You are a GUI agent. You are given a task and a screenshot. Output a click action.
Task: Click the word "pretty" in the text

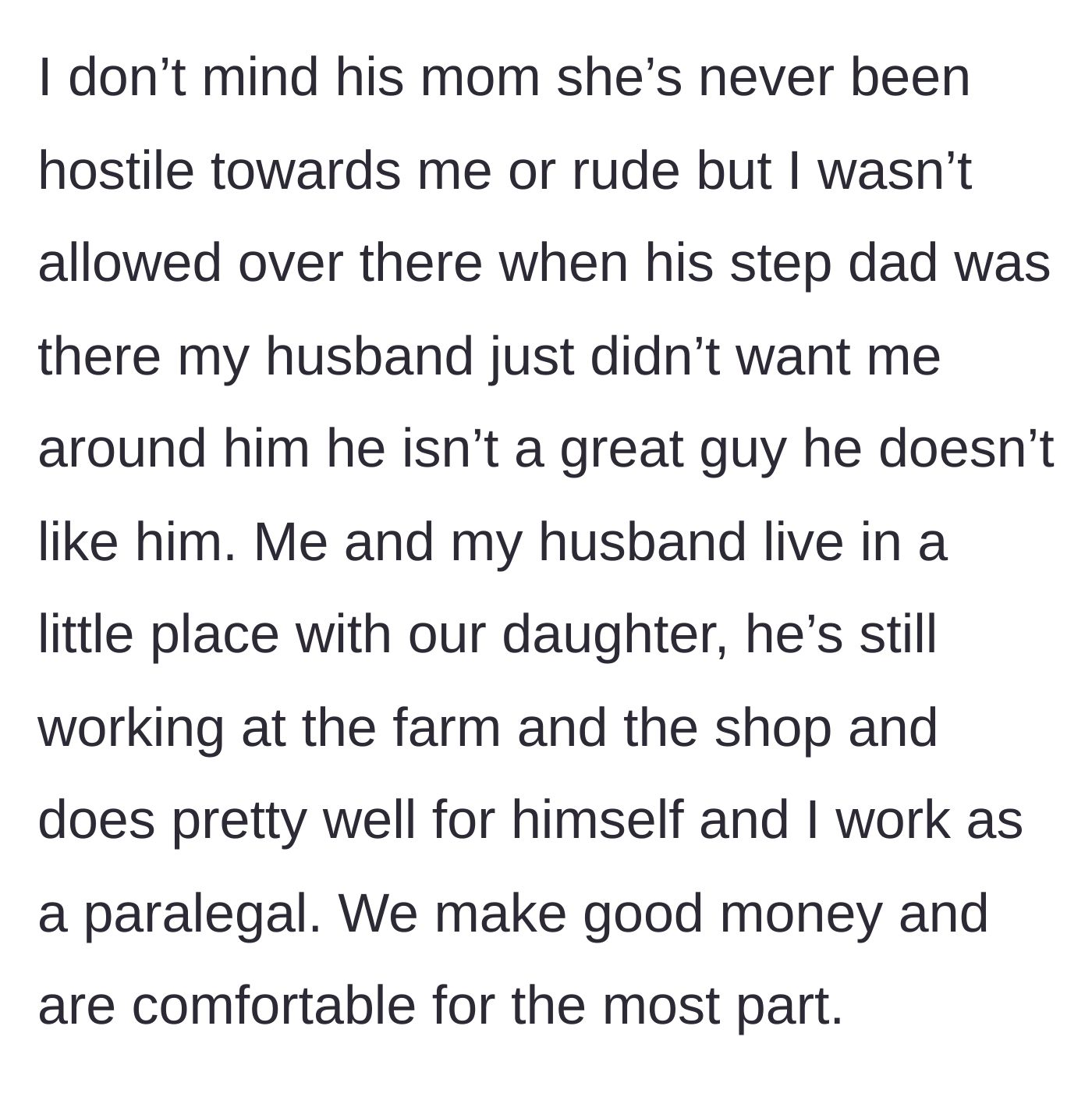tap(239, 820)
